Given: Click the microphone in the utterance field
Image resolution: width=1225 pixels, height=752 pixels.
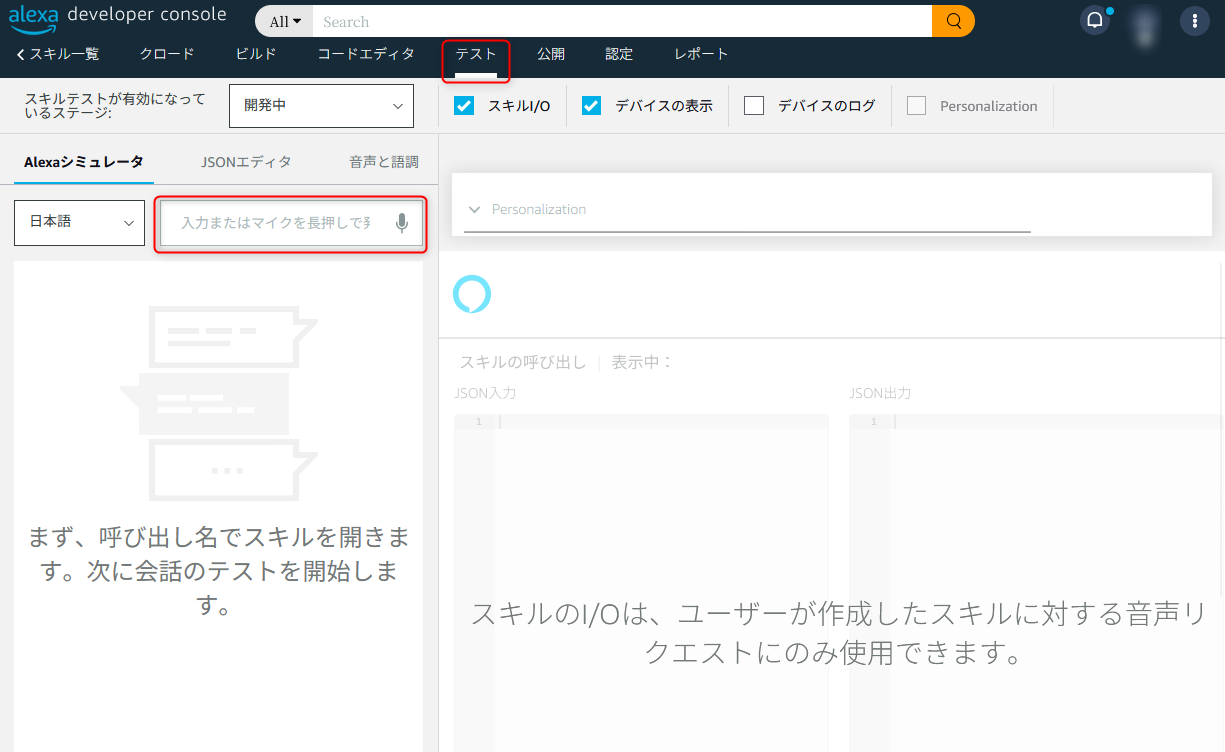Looking at the screenshot, I should coord(401,223).
